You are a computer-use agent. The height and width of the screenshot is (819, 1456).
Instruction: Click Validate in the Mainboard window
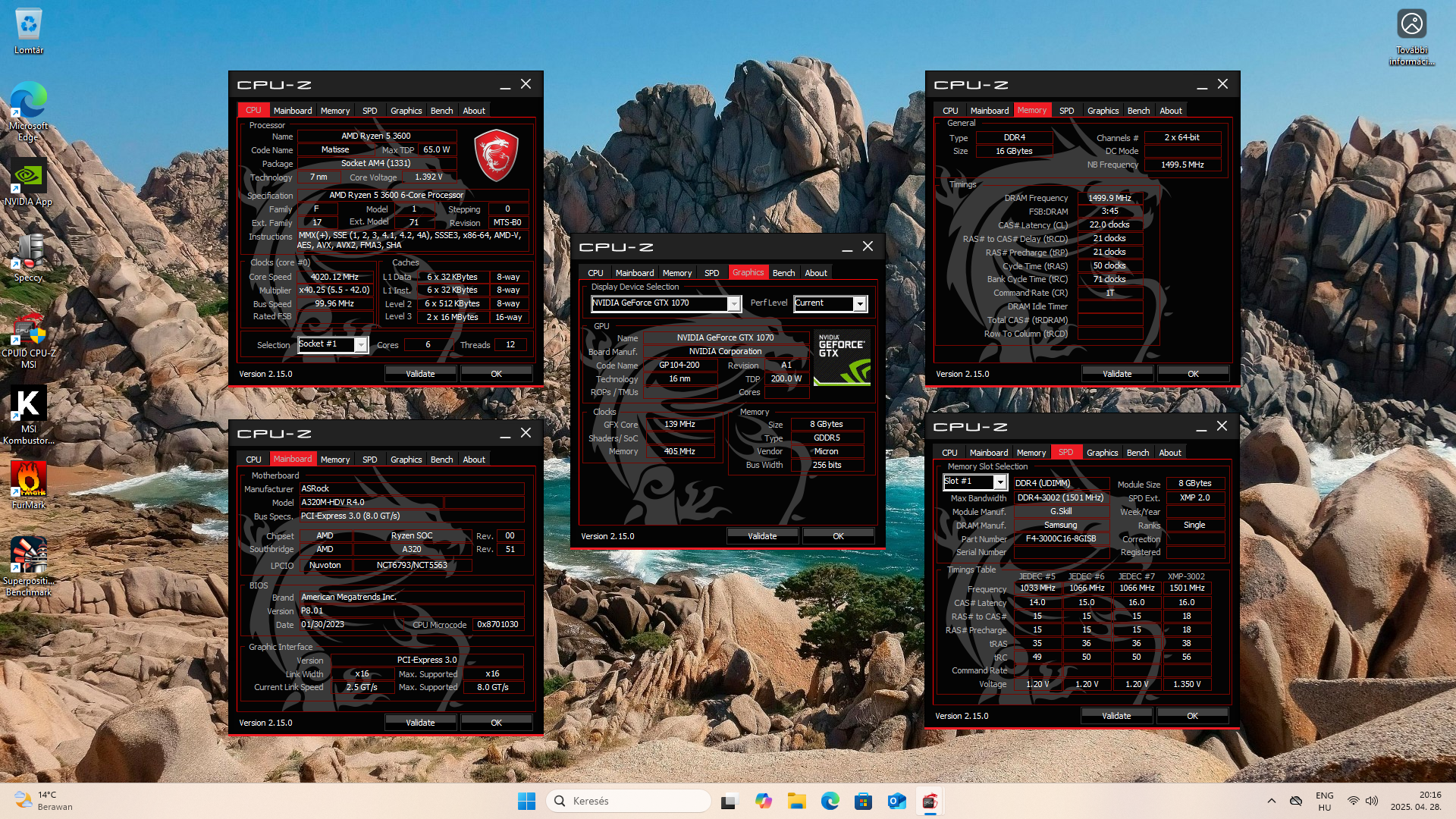coord(420,723)
